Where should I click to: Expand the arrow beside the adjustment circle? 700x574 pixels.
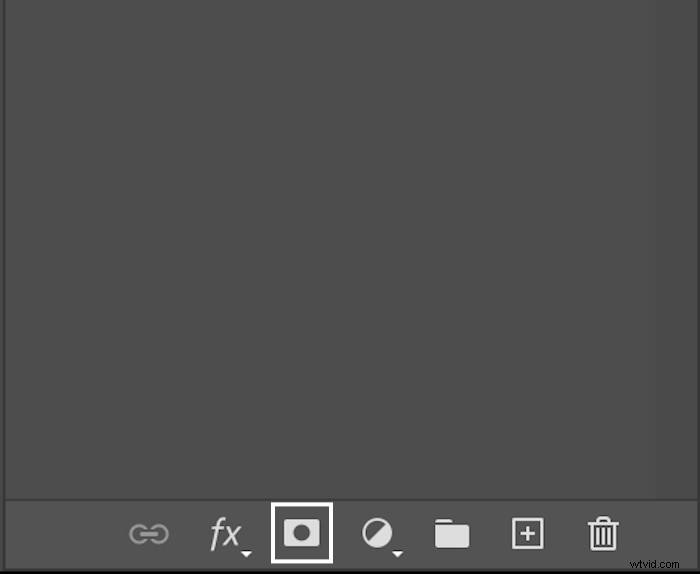click(397, 554)
